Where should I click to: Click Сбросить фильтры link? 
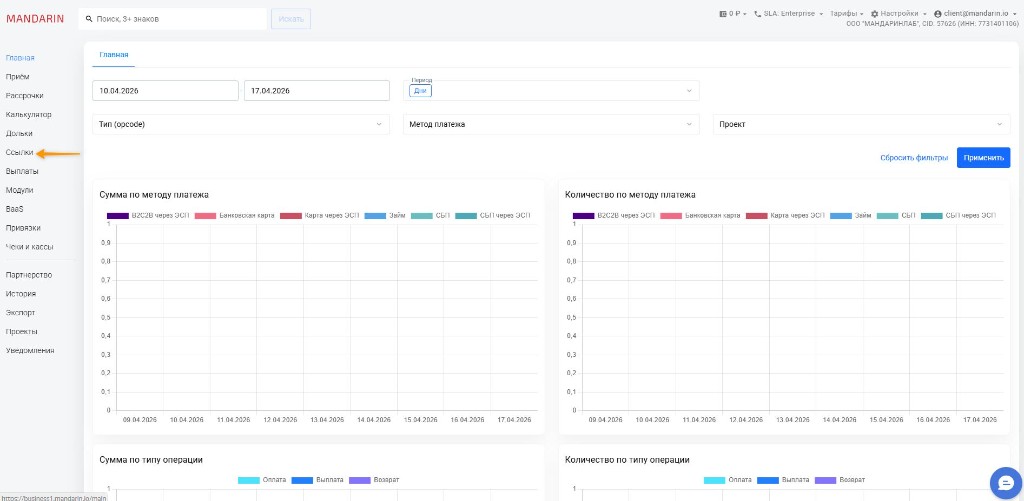coord(914,158)
